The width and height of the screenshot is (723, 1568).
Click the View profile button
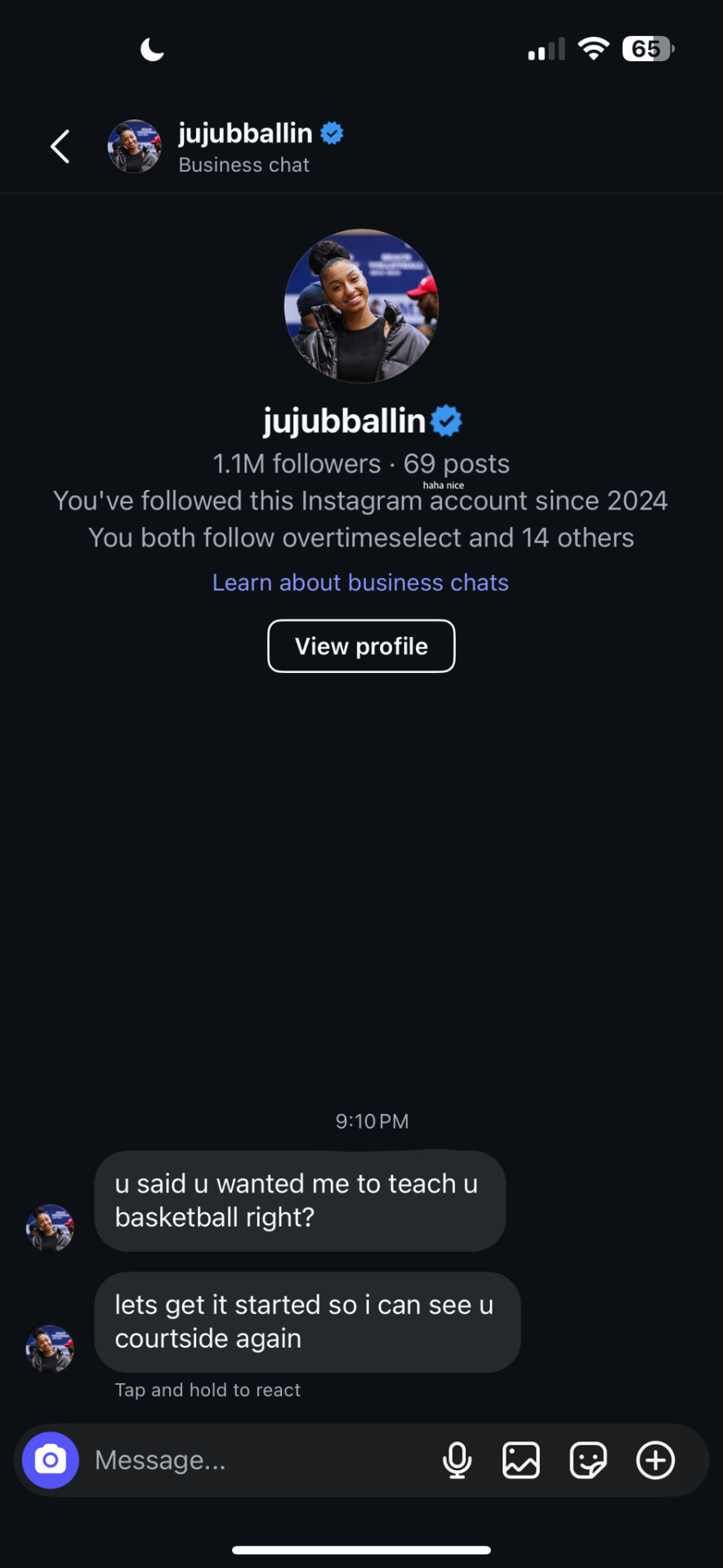click(361, 646)
